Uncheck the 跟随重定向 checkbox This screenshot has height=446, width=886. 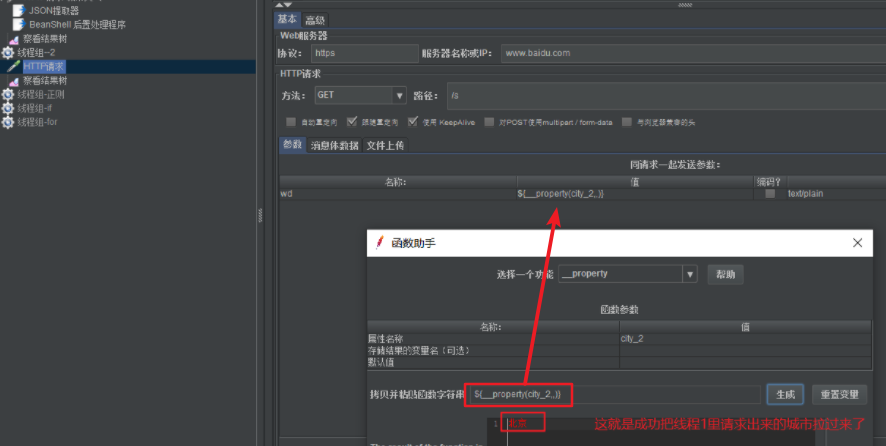point(351,122)
